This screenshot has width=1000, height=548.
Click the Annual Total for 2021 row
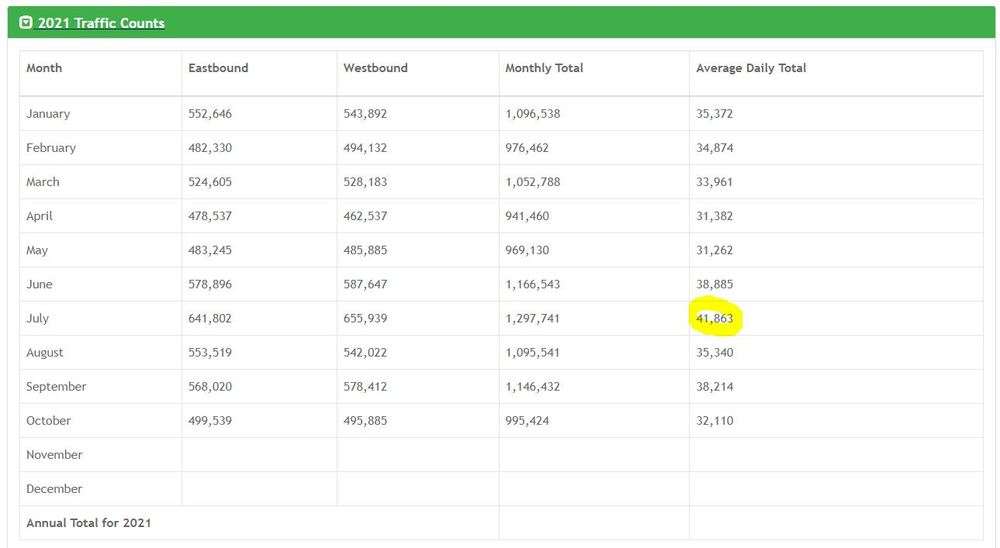[x=89, y=523]
